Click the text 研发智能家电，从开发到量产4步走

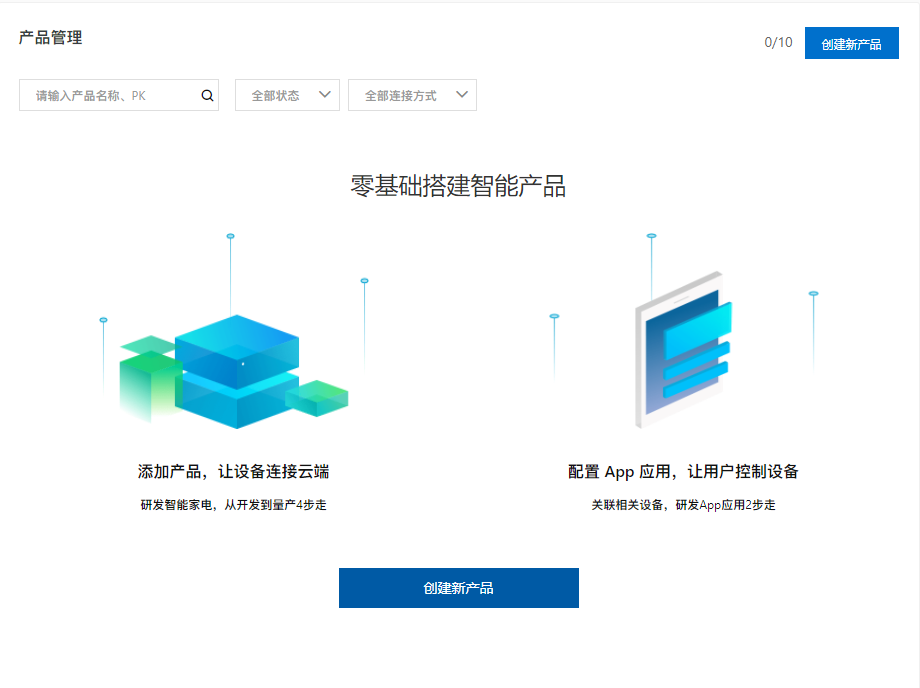[x=234, y=505]
